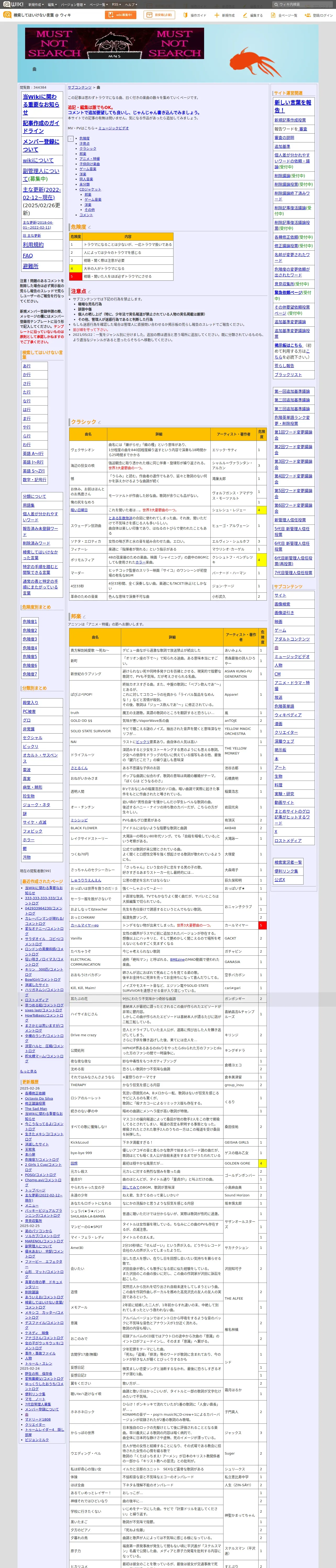Click the @WIKI logo in the top bar
The height and width of the screenshot is (1568, 336).
click(13, 4)
